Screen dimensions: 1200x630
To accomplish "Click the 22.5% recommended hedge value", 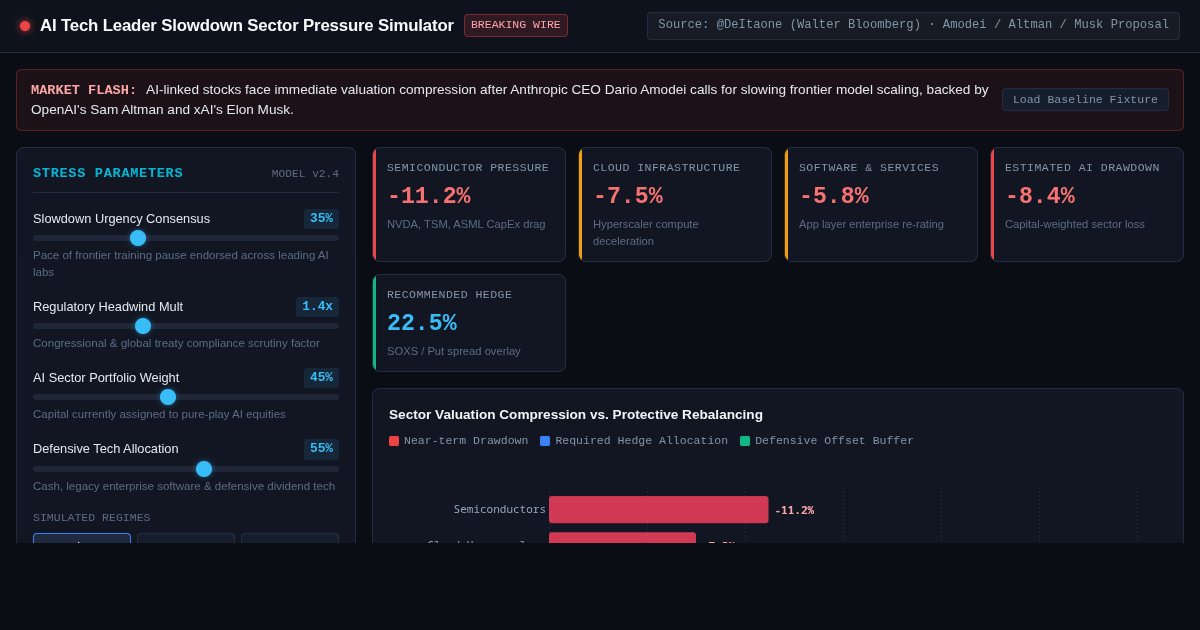I will click(x=422, y=324).
